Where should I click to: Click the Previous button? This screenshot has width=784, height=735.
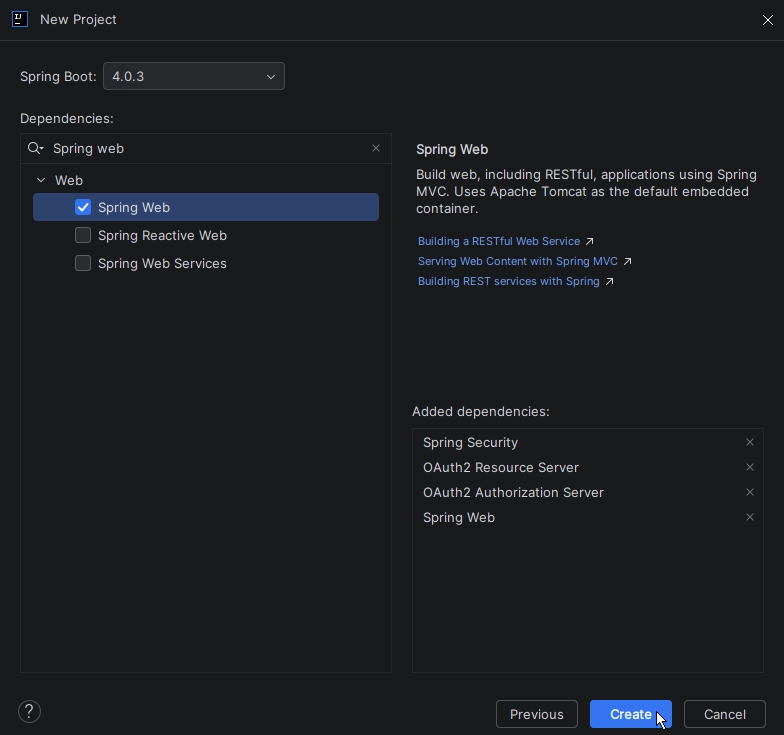(x=536, y=714)
